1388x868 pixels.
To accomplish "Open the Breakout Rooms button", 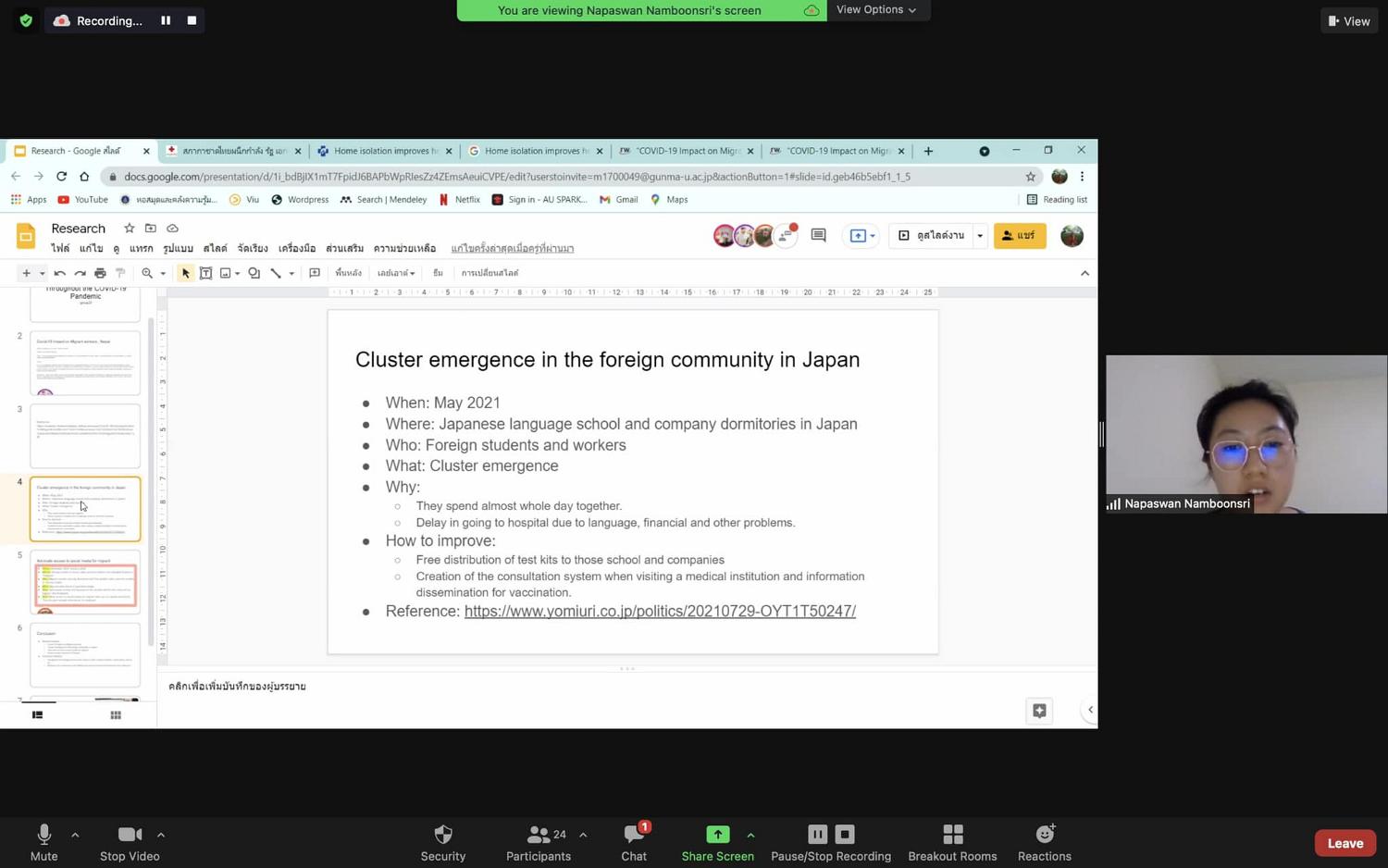I will pos(952,842).
